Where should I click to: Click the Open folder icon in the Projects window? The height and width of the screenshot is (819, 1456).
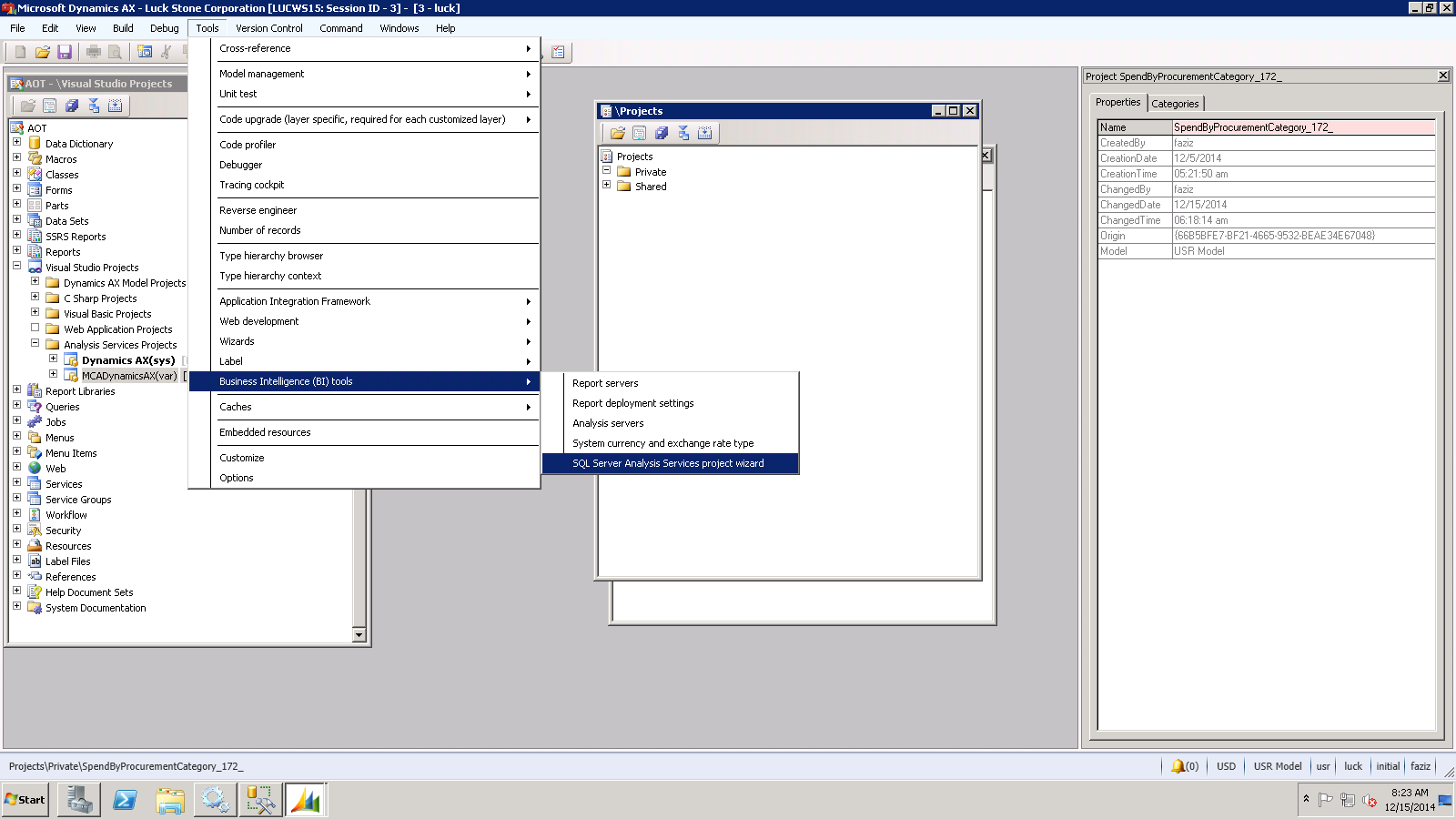[x=618, y=133]
